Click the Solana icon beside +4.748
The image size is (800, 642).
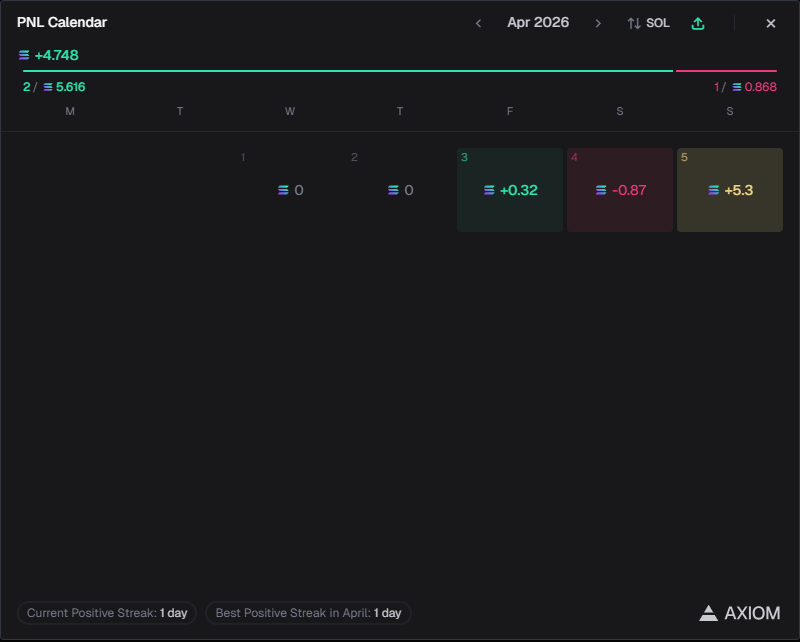click(x=24, y=55)
